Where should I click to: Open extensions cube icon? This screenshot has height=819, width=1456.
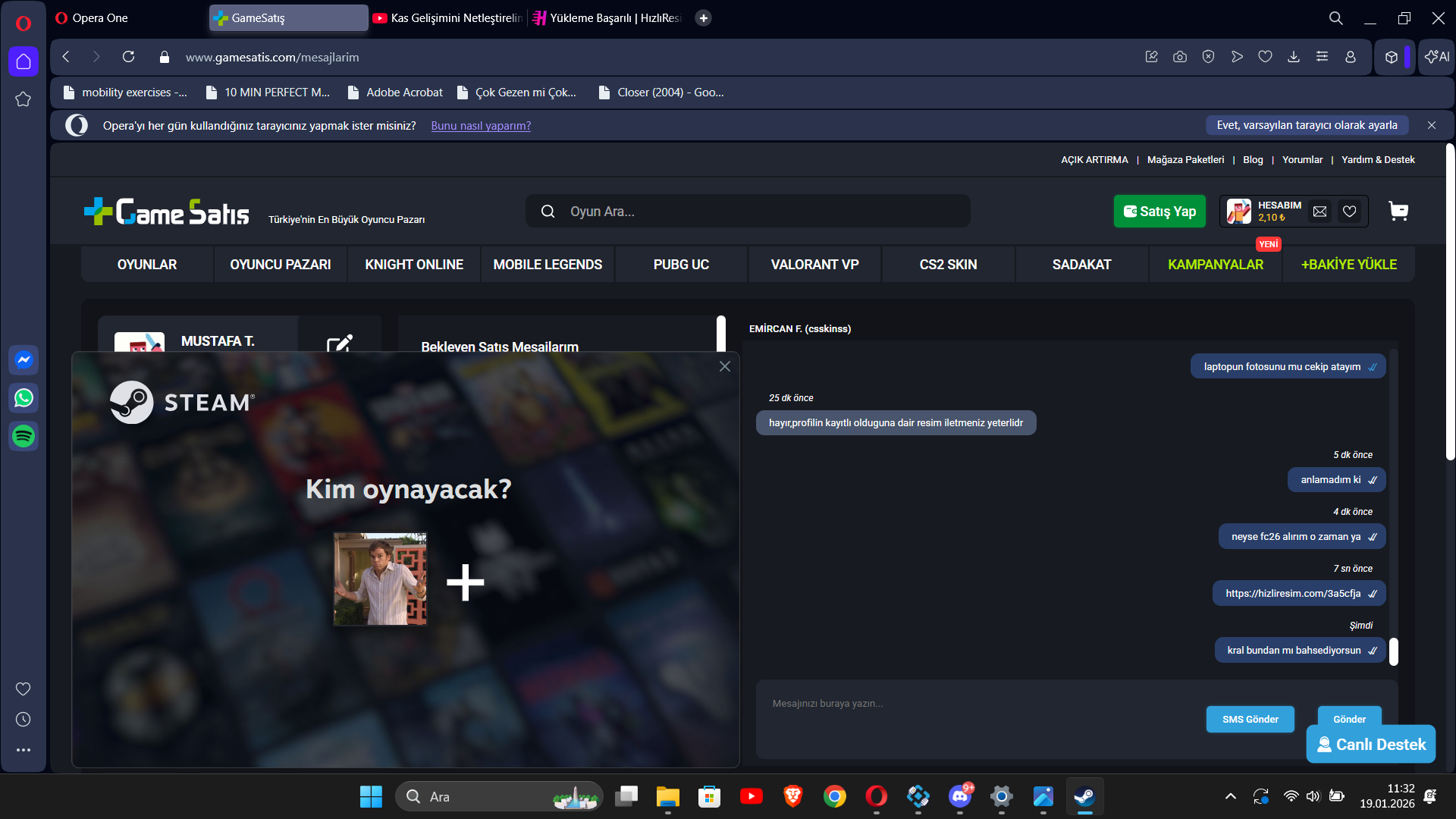coord(1392,57)
